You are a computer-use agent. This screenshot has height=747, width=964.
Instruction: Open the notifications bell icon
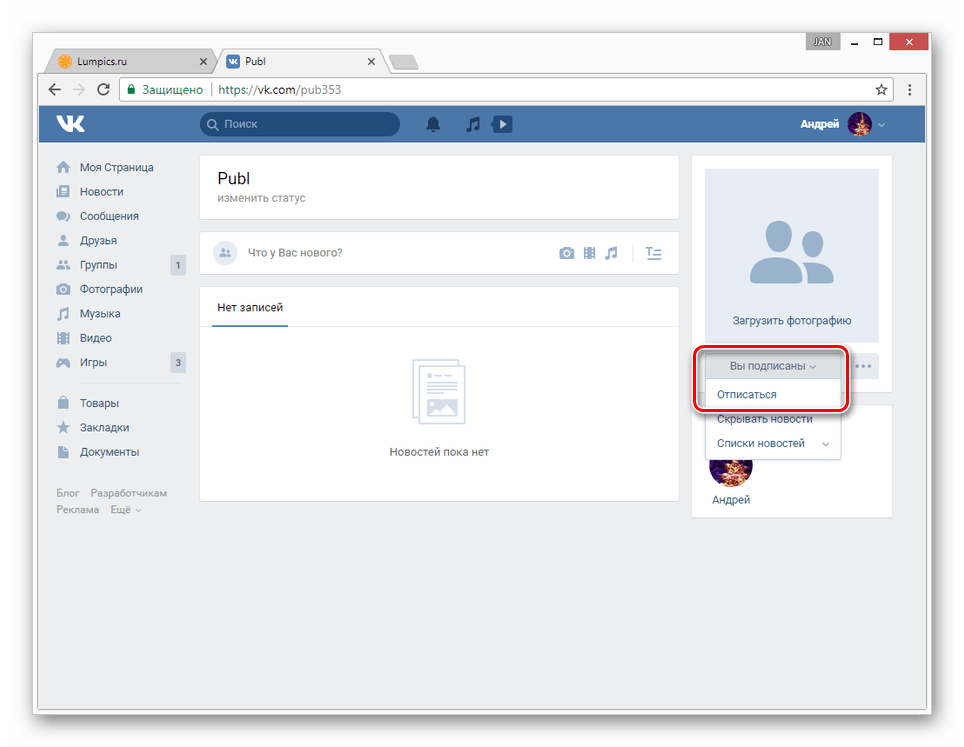click(x=433, y=124)
